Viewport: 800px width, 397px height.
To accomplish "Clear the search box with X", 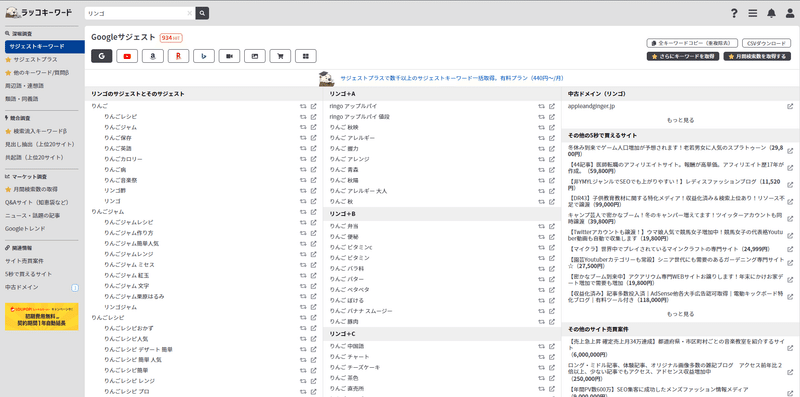I will click(x=190, y=13).
